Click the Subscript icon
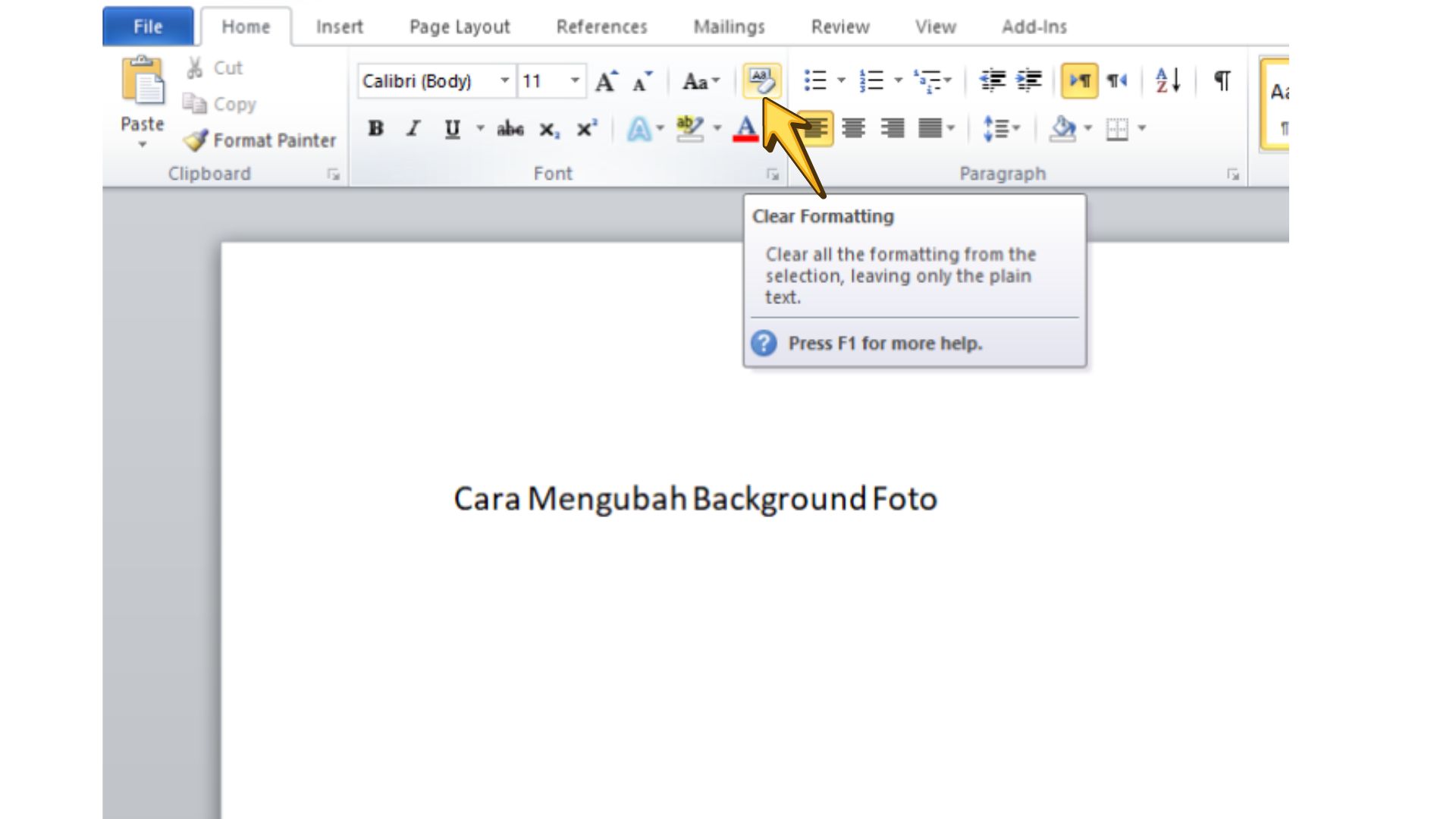 pyautogui.click(x=549, y=129)
